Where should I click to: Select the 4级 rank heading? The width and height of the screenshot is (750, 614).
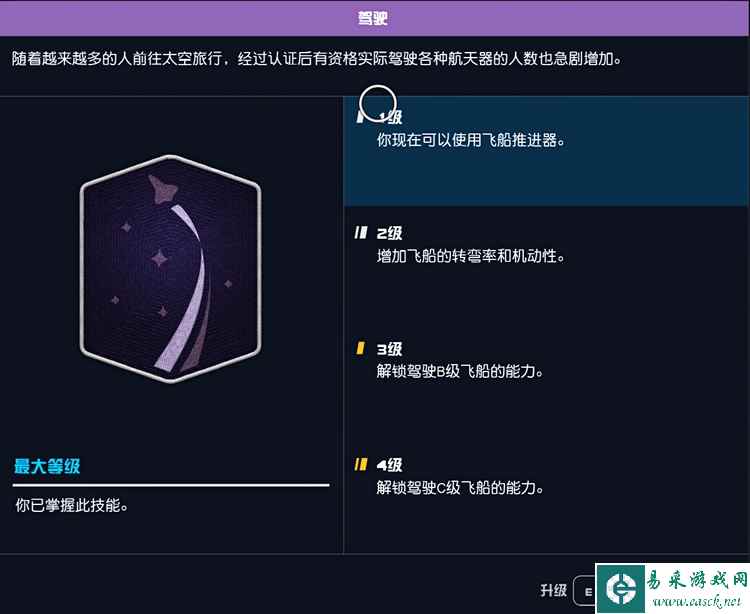[389, 465]
